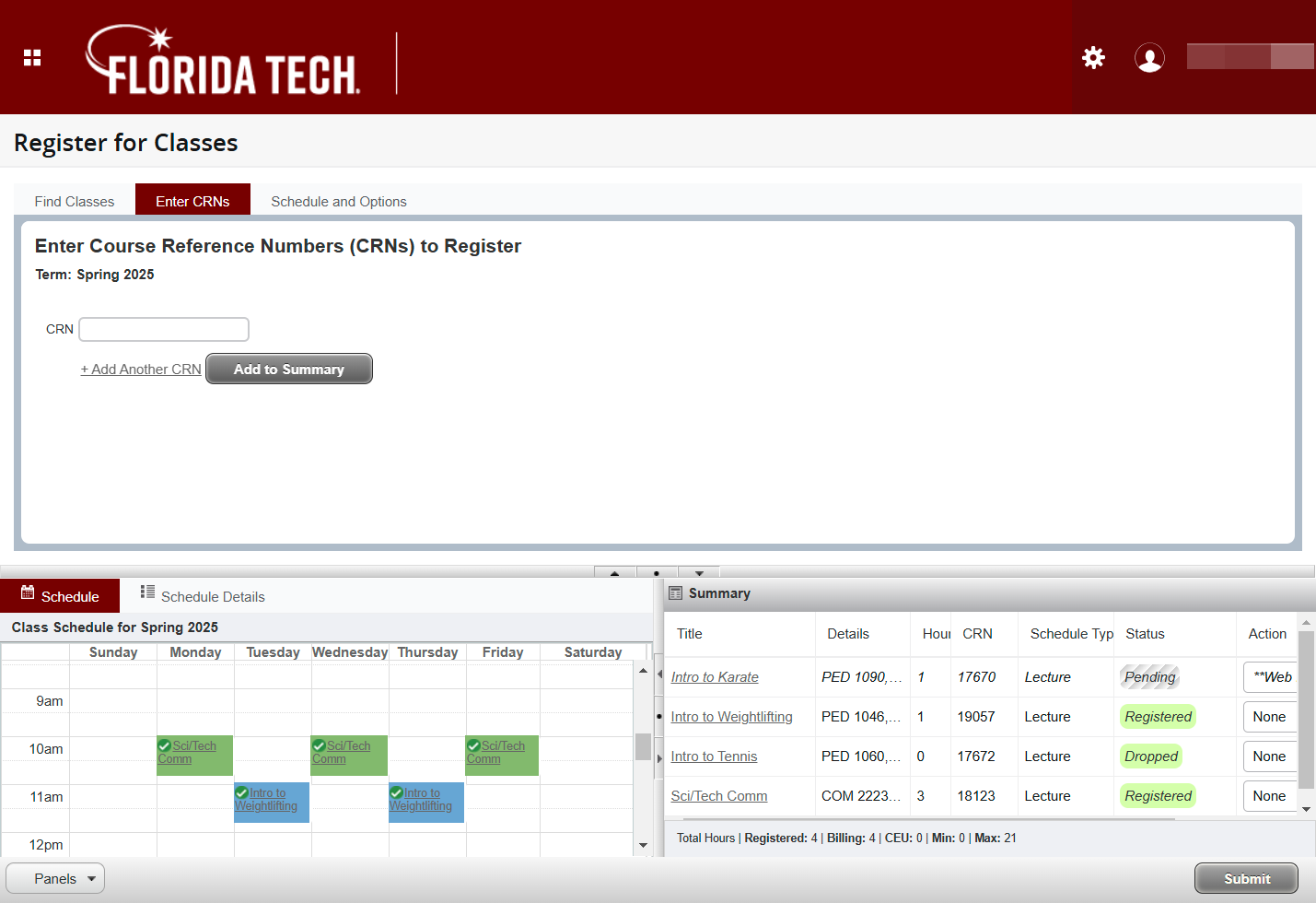Viewport: 1316px width, 903px height.
Task: Switch to Find Classes tab
Action: (x=75, y=201)
